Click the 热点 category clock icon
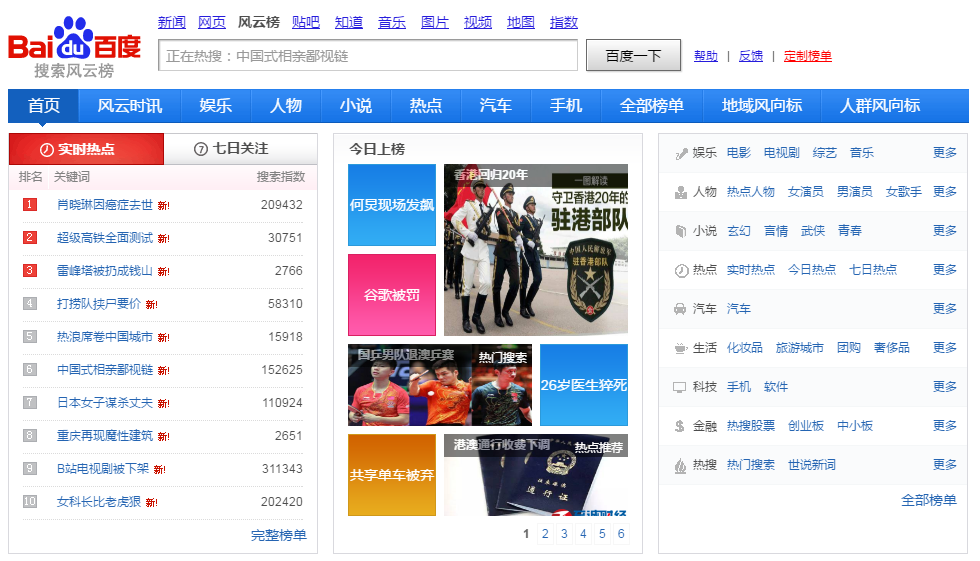This screenshot has width=980, height=561. [681, 271]
